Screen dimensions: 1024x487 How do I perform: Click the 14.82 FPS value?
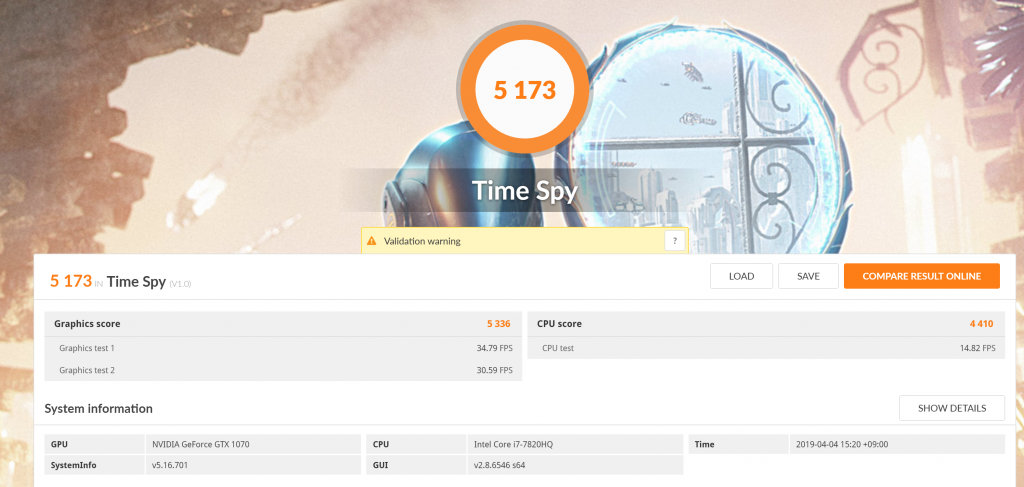978,348
